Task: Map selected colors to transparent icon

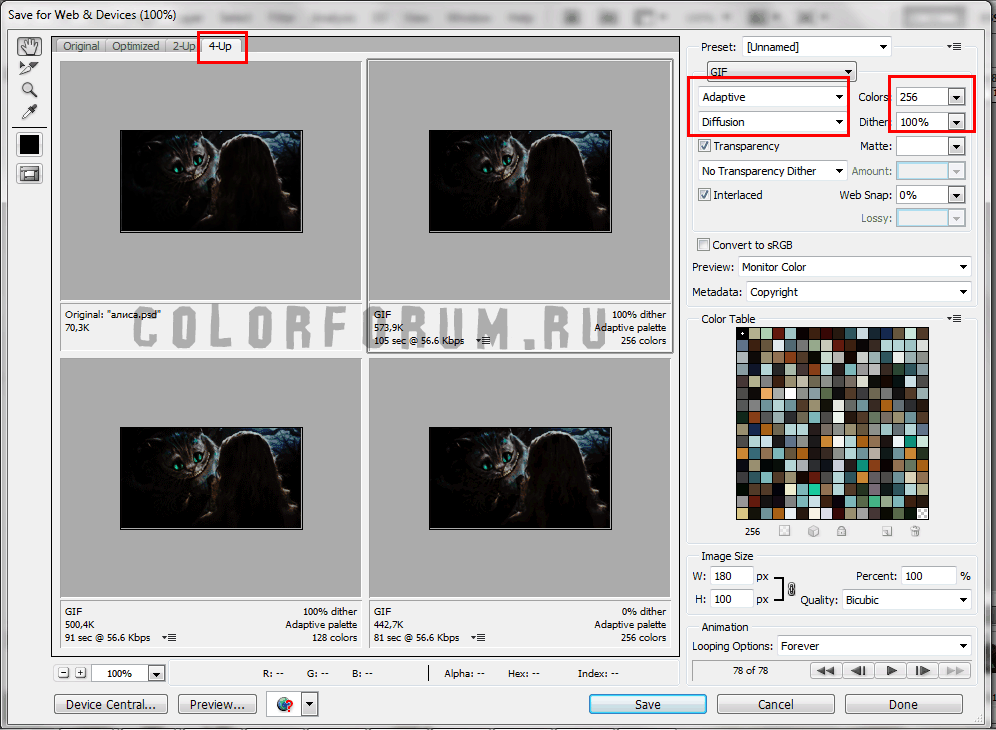Action: pos(785,531)
